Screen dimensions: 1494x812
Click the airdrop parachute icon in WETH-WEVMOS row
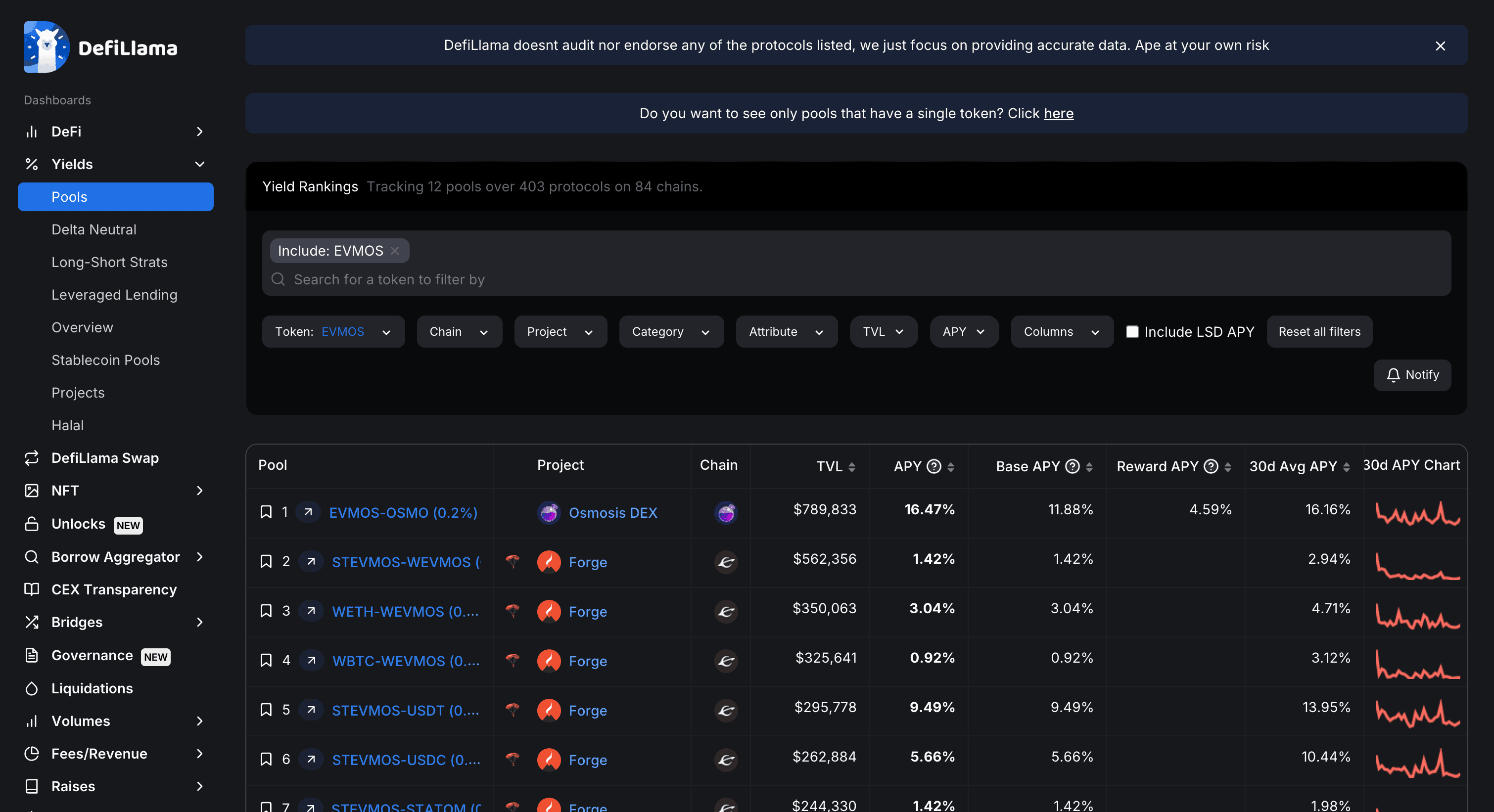512,610
